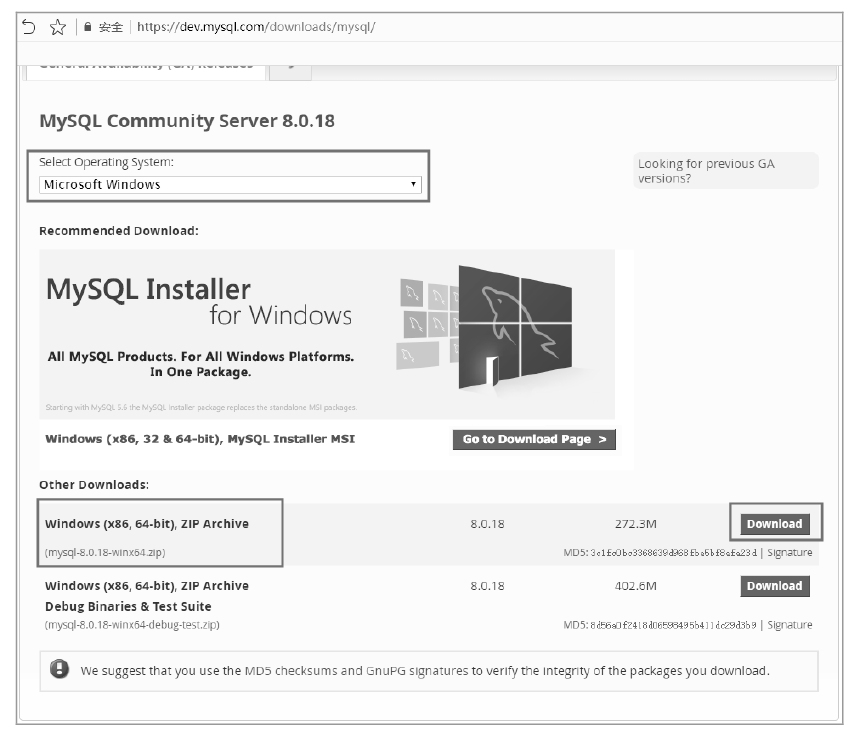The image size is (858, 736).
Task: Click the dropdown arrow beside Microsoft Windows
Action: (413, 184)
